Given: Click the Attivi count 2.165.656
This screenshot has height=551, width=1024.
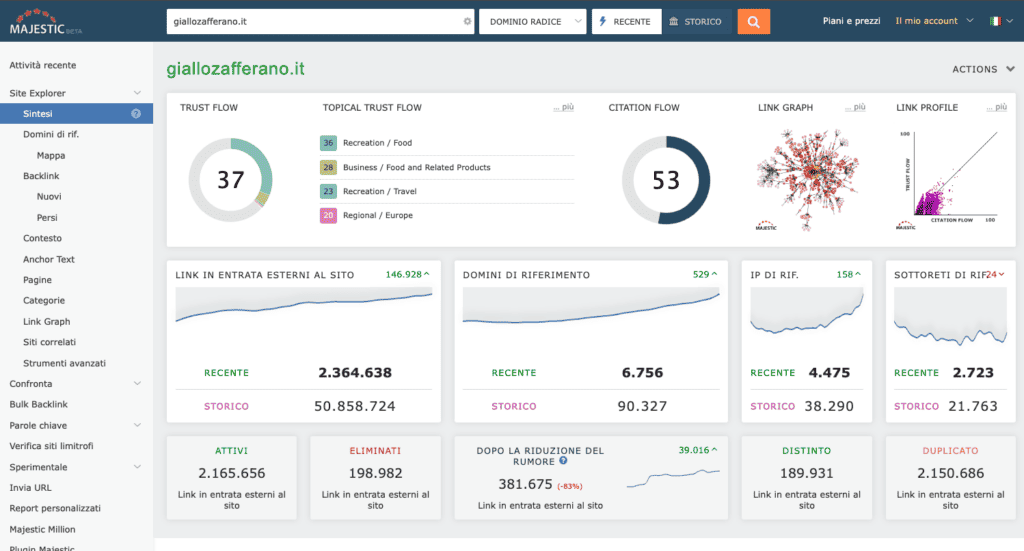Looking at the screenshot, I should pos(232,473).
